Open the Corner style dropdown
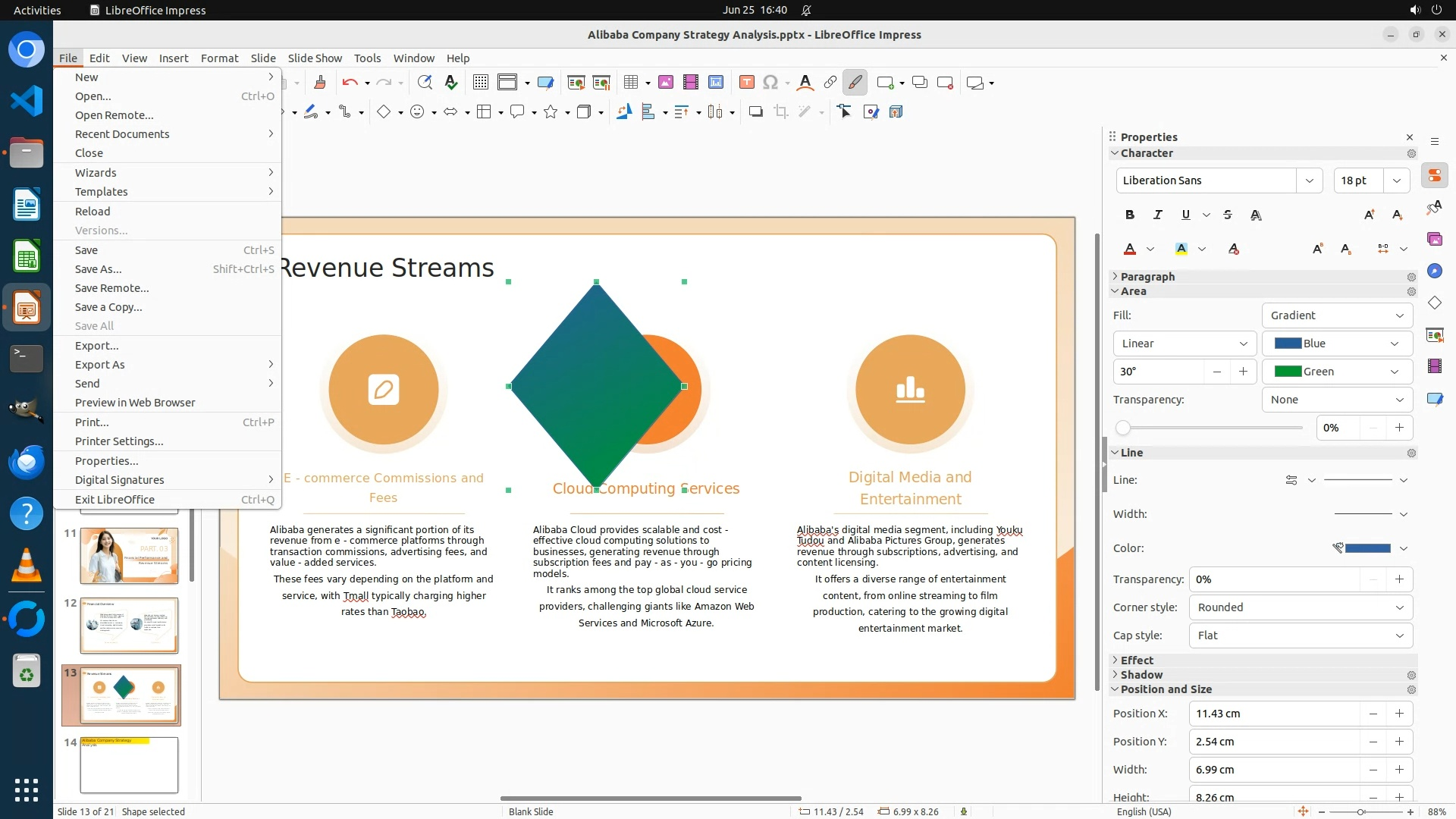The width and height of the screenshot is (1456, 819). click(x=1300, y=607)
